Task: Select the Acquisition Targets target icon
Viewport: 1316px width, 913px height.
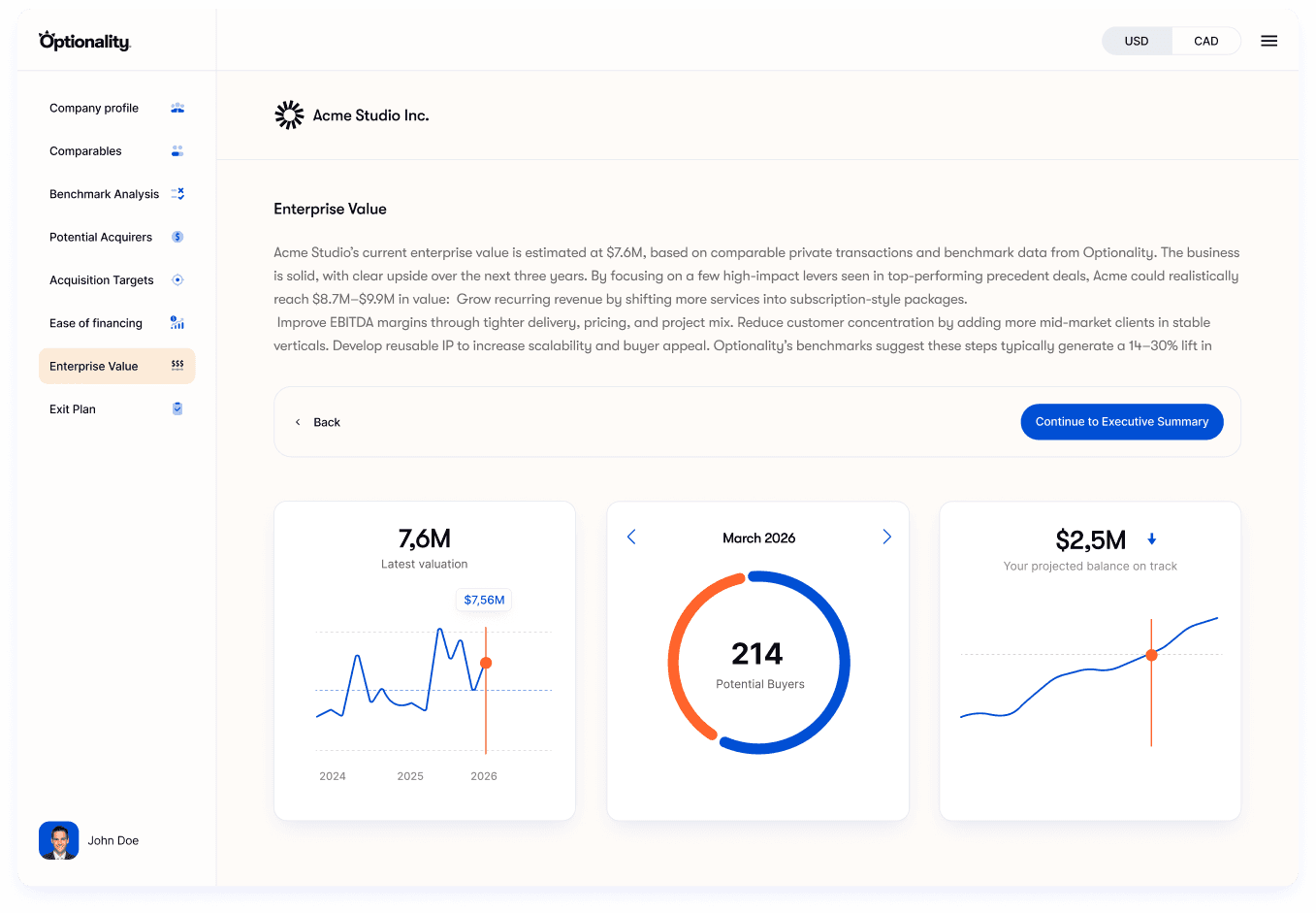Action: [x=177, y=279]
